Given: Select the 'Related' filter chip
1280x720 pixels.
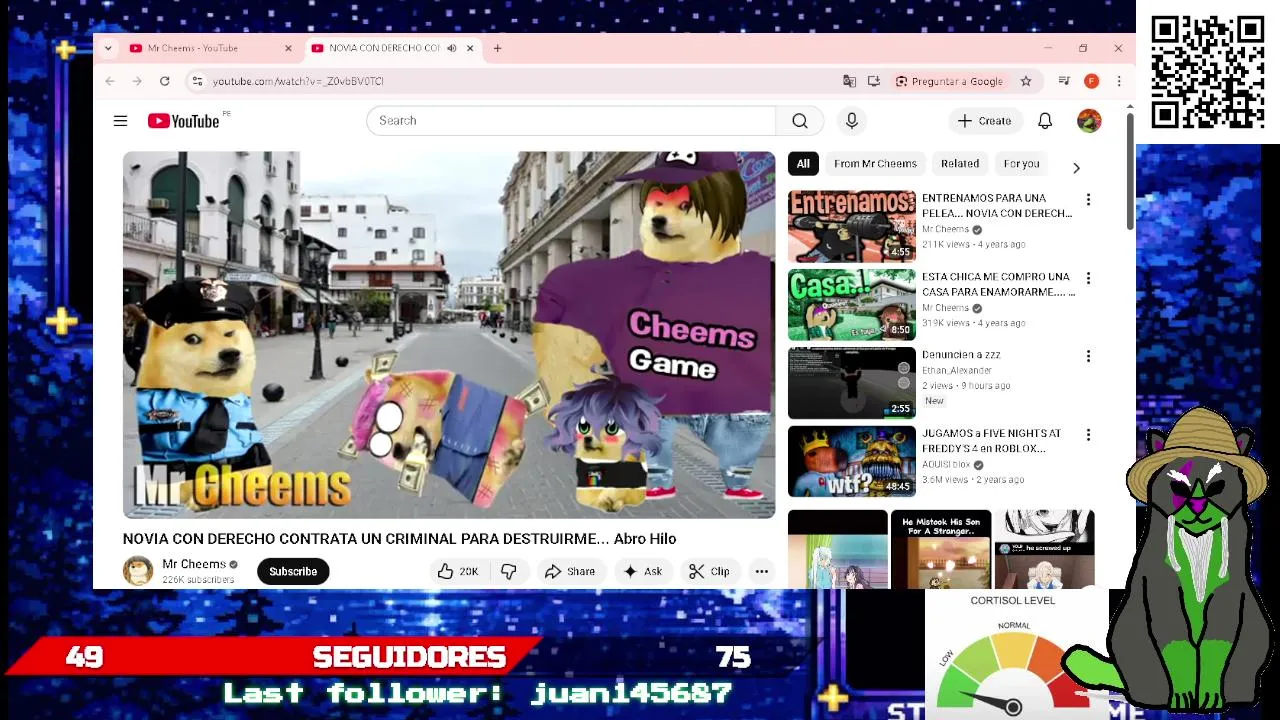Looking at the screenshot, I should pyautogui.click(x=960, y=164).
